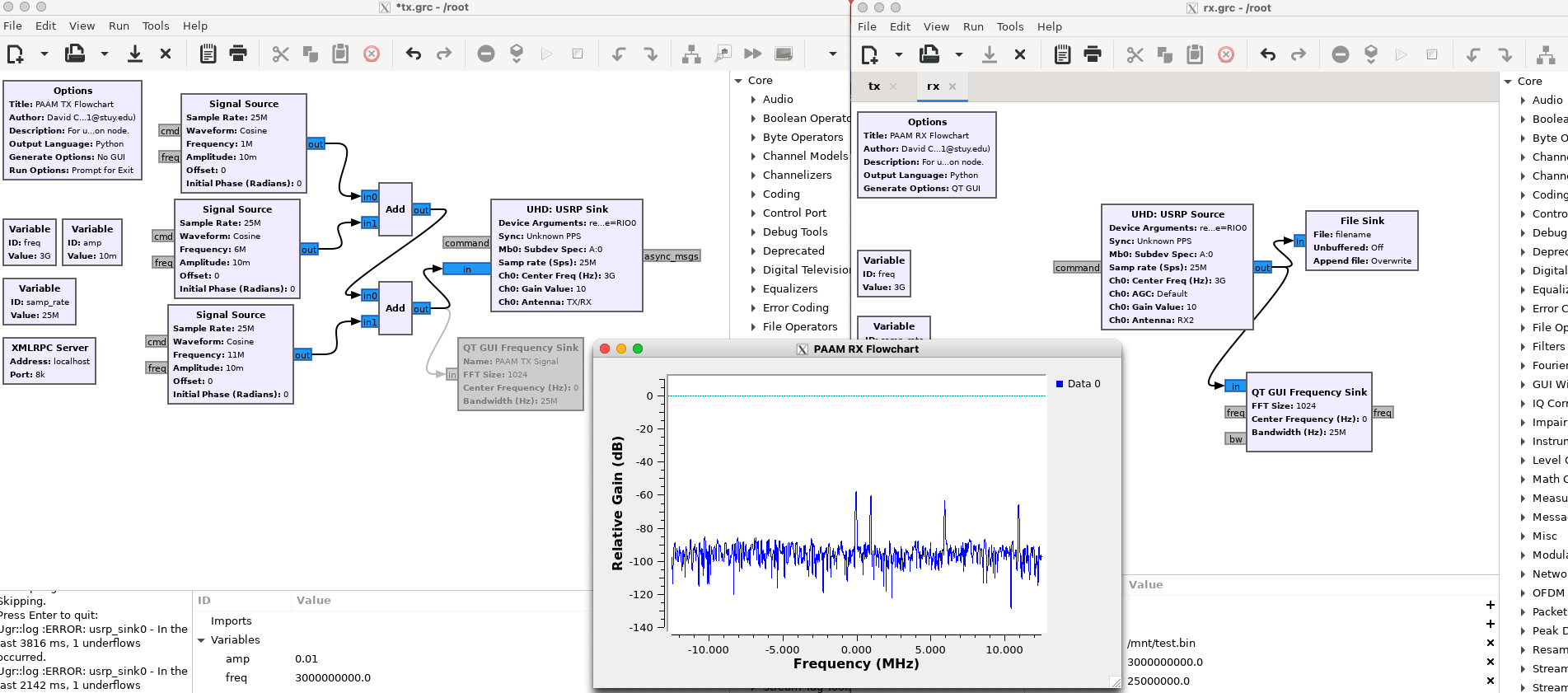This screenshot has width=1568, height=693.
Task: Toggle the Data 0 legend entry in plot
Action: pos(1083,384)
